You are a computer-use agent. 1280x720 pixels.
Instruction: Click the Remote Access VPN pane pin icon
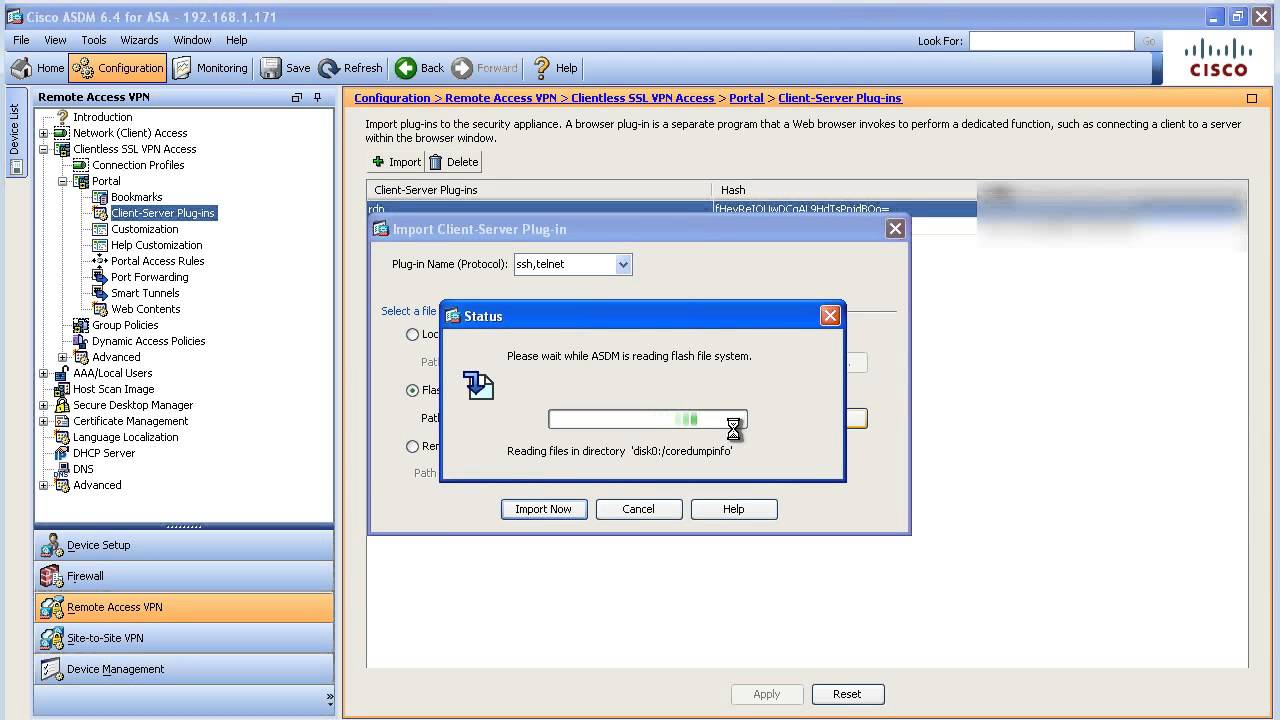point(317,97)
